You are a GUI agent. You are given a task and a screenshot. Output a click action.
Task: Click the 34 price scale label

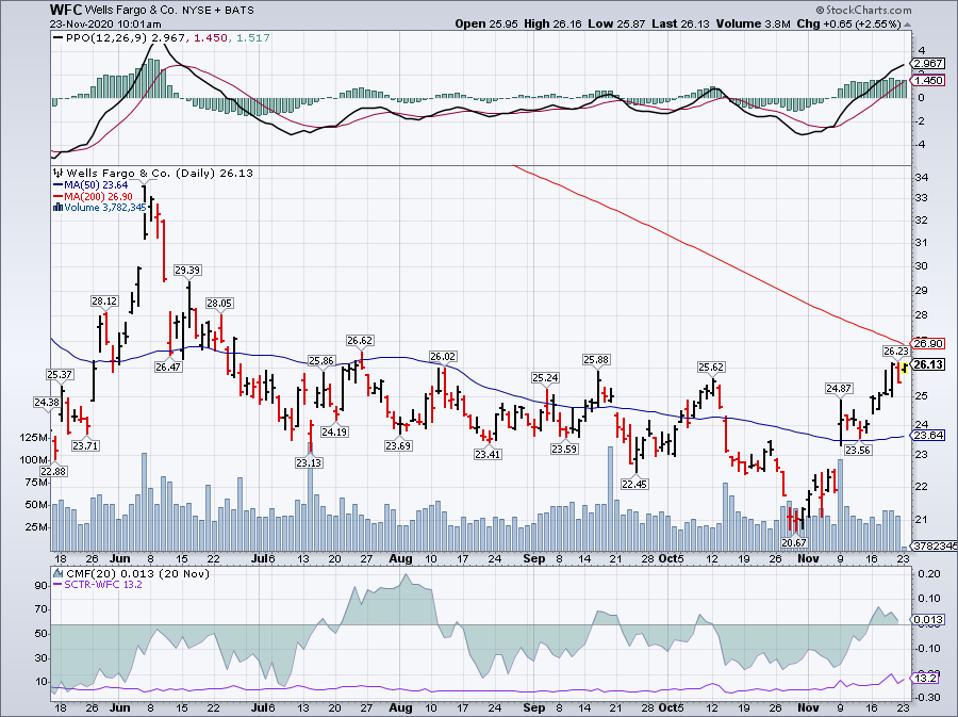921,178
